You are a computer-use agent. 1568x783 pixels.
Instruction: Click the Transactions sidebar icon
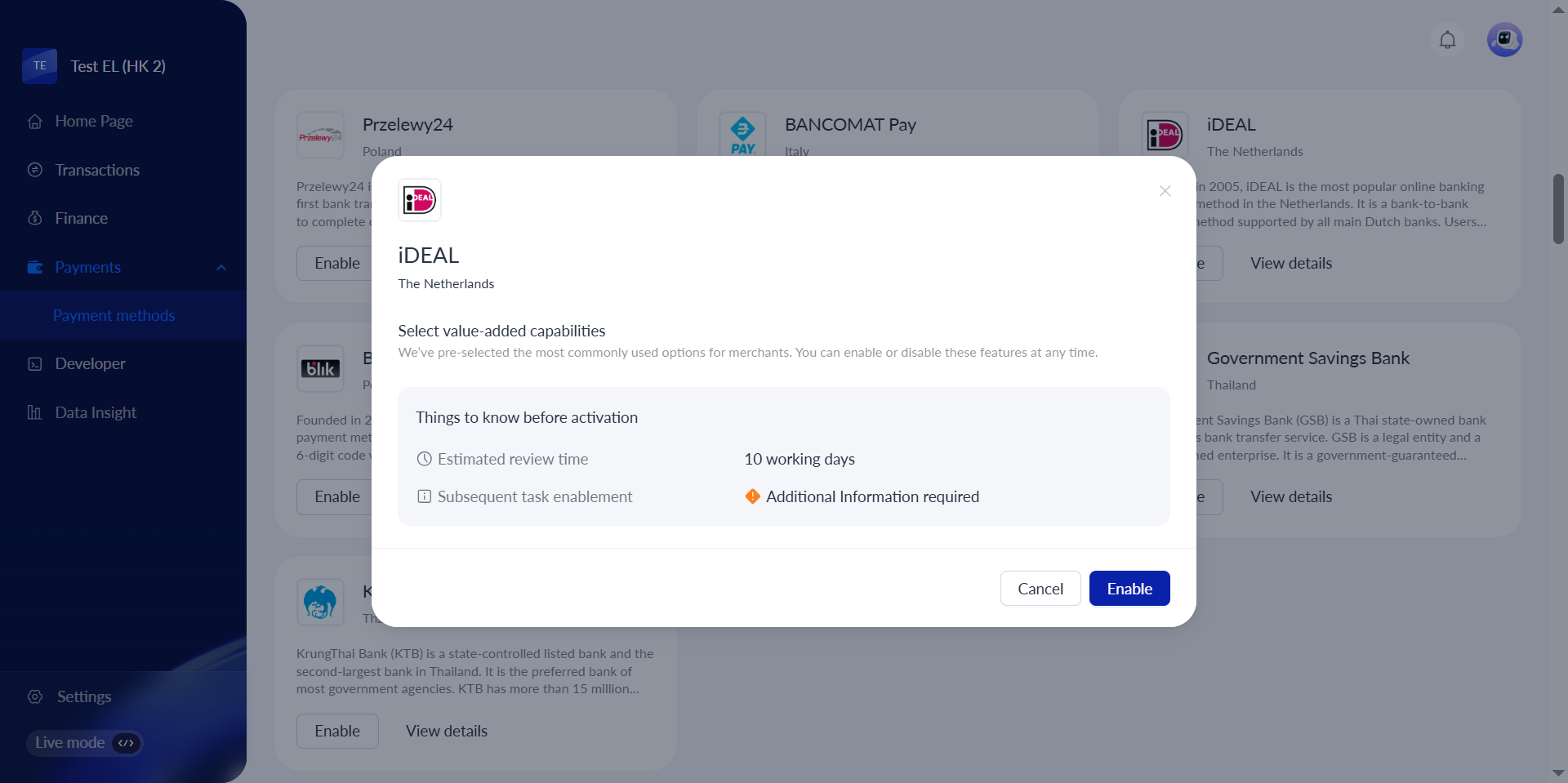pyautogui.click(x=35, y=170)
